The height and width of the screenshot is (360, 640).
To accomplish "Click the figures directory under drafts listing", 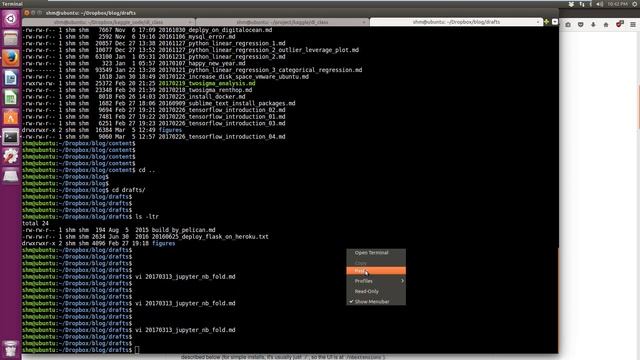I will pyautogui.click(x=163, y=243).
